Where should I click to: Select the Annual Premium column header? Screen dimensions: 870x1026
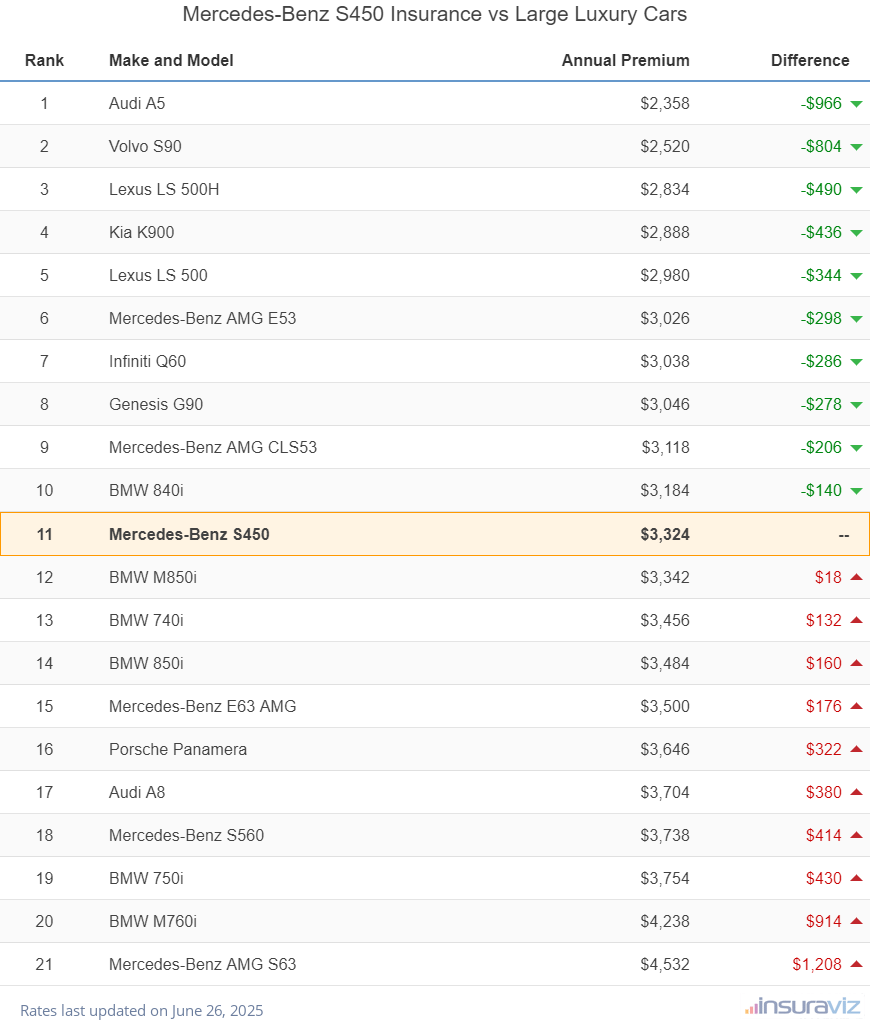tap(625, 60)
